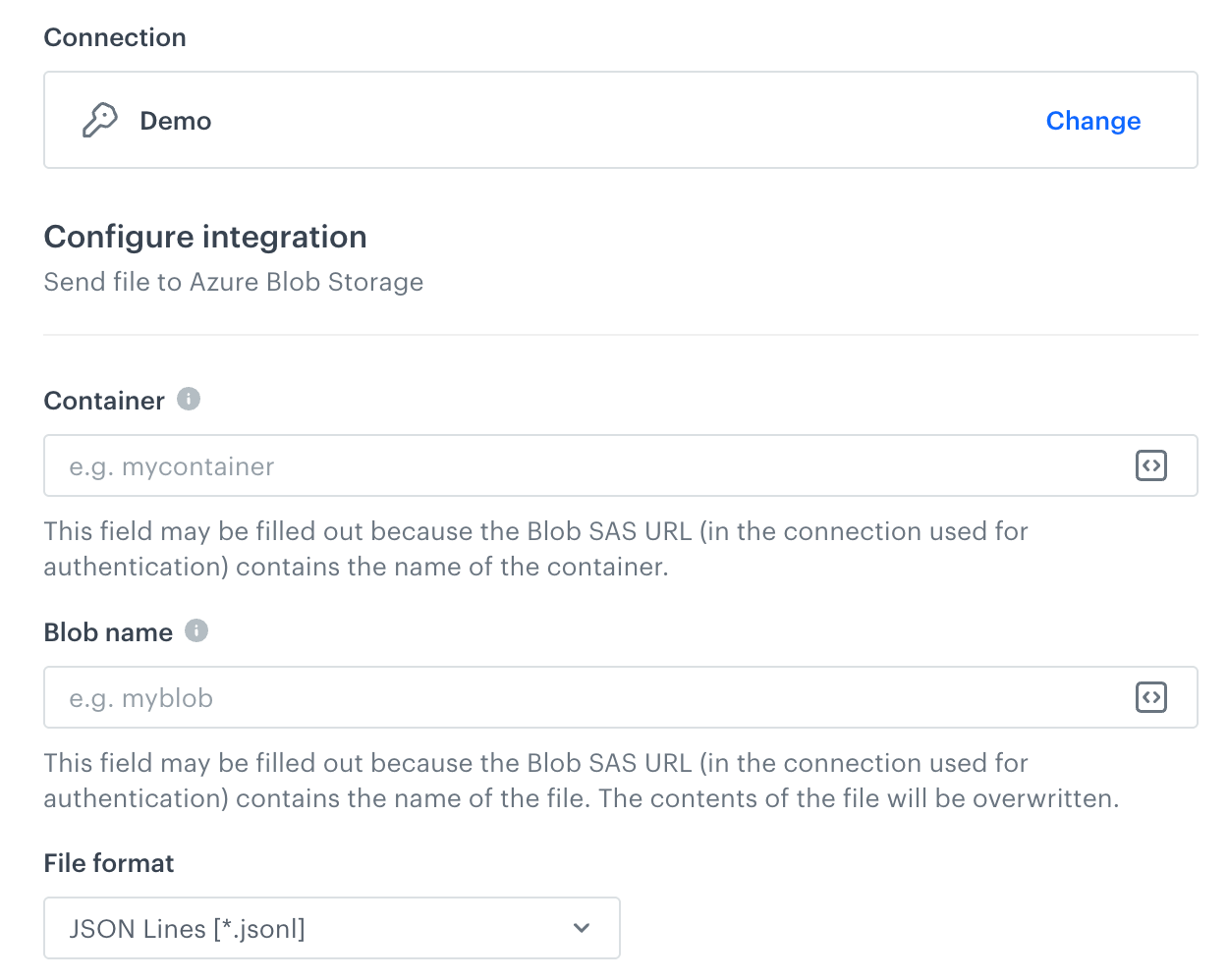The image size is (1228, 980).
Task: Click the code brackets icon in the Container input
Action: click(x=1151, y=465)
